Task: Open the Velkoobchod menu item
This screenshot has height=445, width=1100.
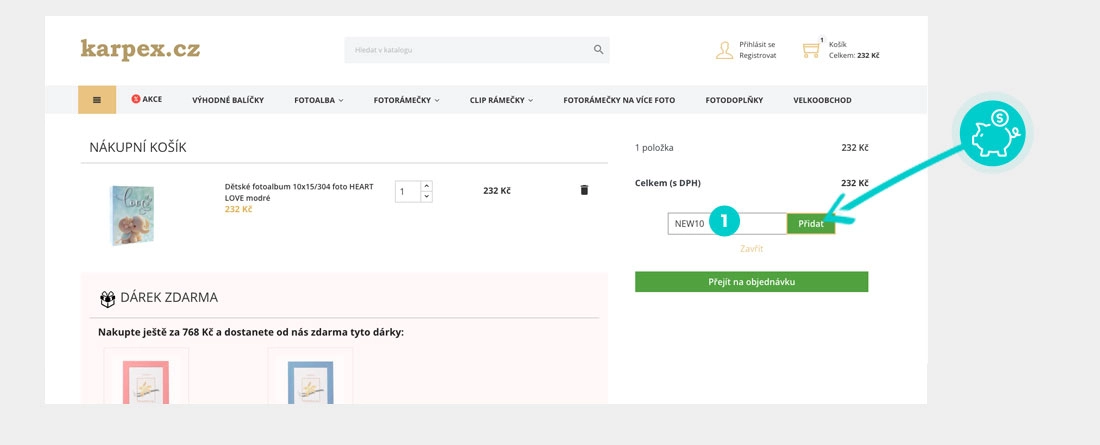Action: click(x=822, y=100)
